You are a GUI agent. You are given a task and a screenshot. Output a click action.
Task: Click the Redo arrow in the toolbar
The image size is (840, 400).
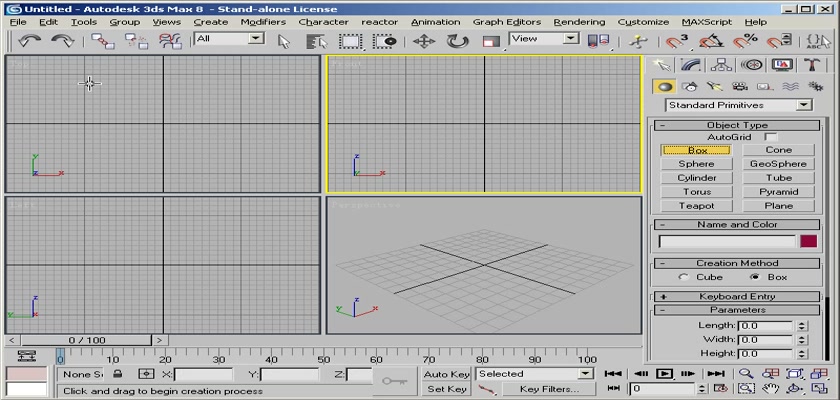63,41
